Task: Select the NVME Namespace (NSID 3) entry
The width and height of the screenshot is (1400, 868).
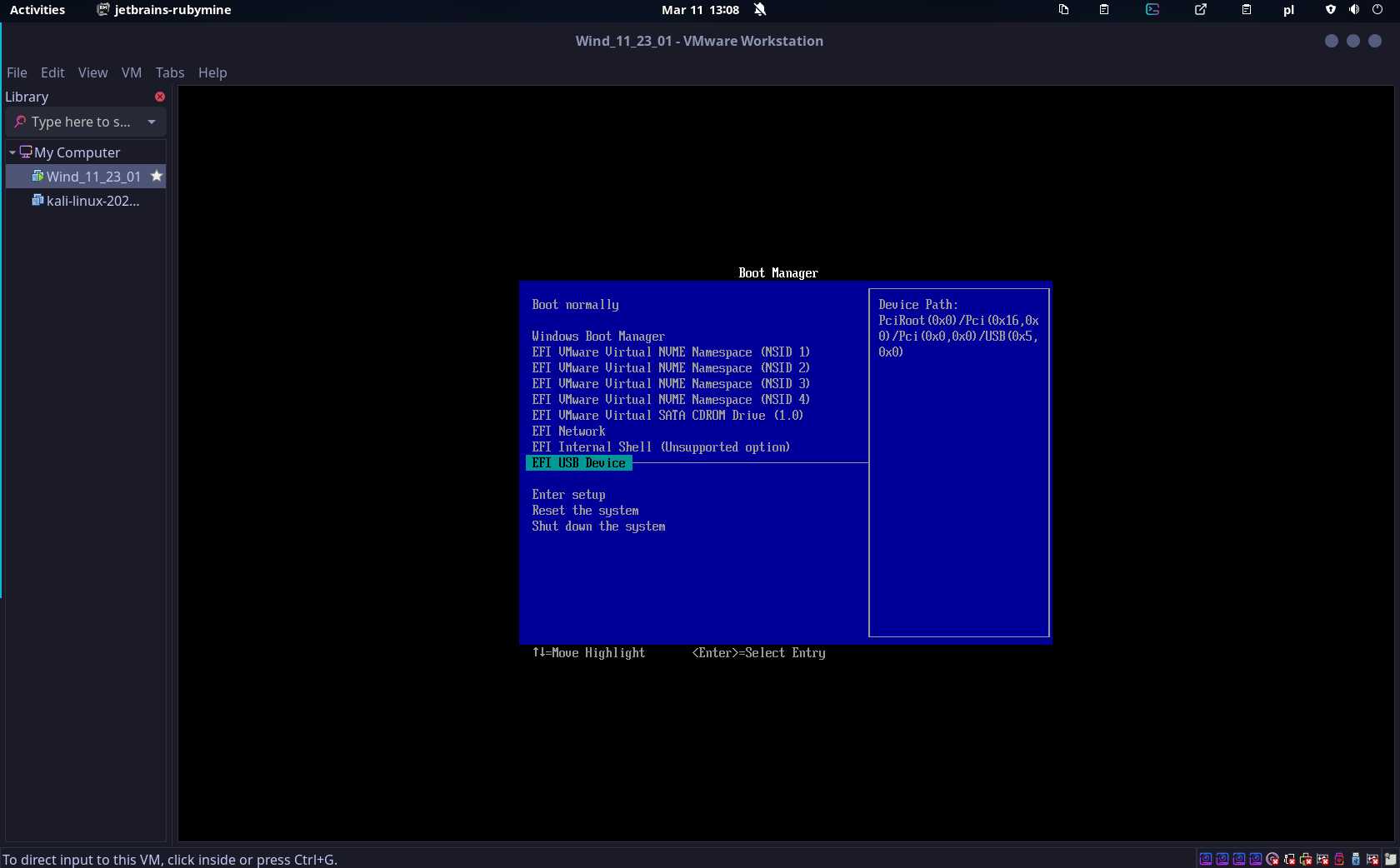Action: pos(671,384)
